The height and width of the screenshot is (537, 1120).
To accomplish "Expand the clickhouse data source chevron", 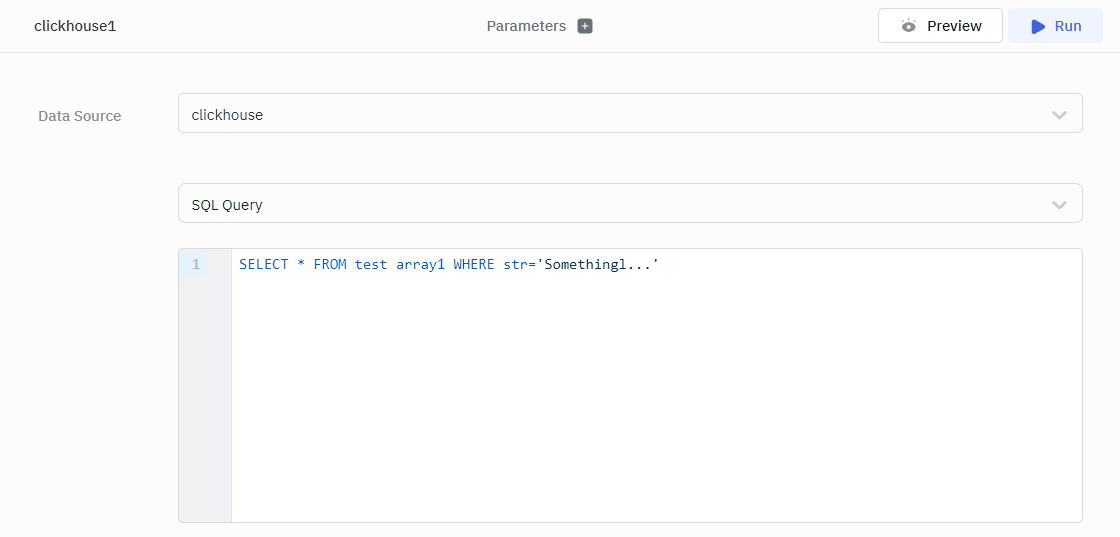I will pyautogui.click(x=1059, y=115).
